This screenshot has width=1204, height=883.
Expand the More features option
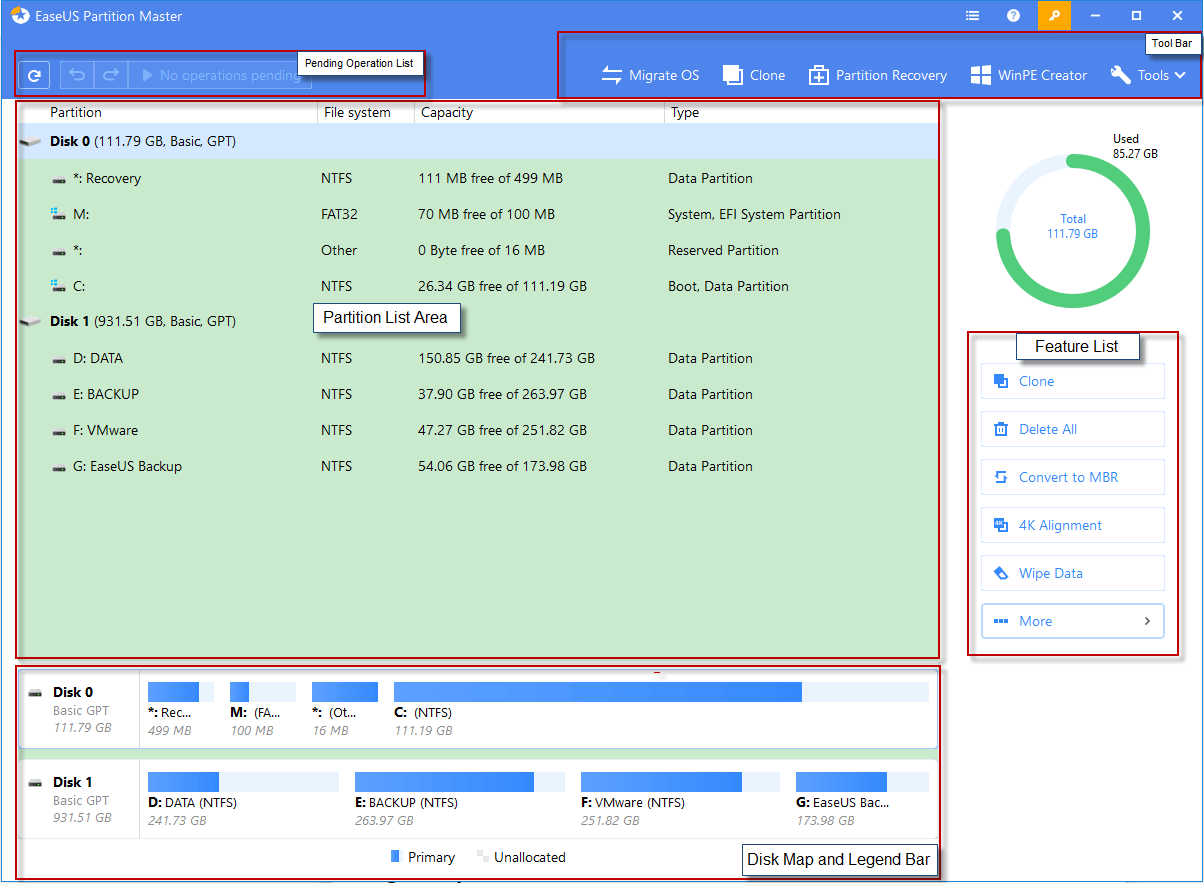tap(1073, 621)
